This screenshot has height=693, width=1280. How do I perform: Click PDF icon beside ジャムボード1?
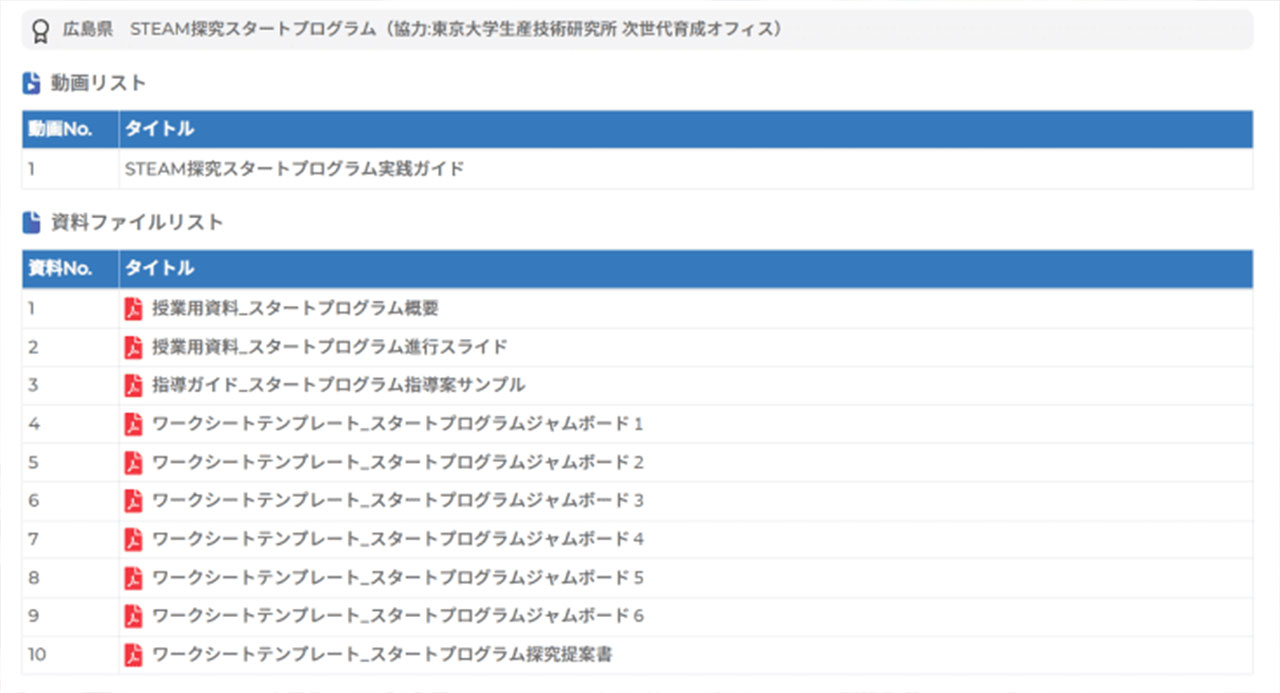point(133,424)
